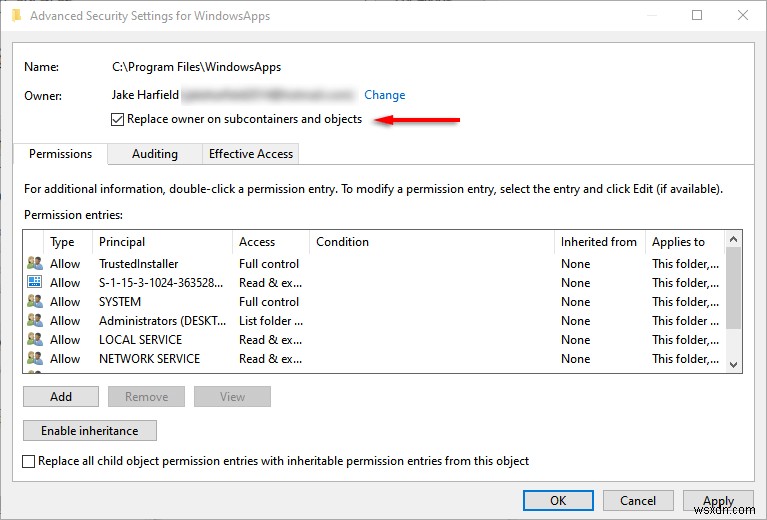767x520 pixels.
Task: Open the Auditing tab
Action: [155, 154]
